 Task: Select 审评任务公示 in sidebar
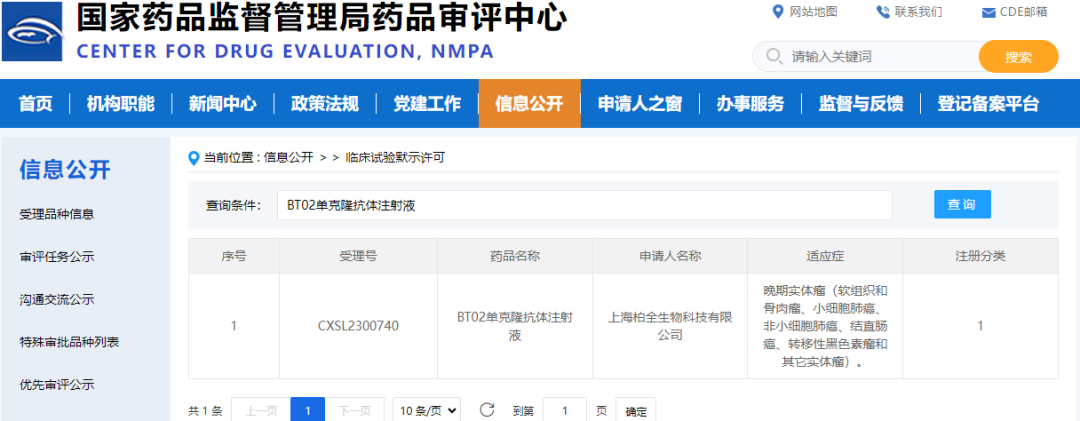pos(57,258)
